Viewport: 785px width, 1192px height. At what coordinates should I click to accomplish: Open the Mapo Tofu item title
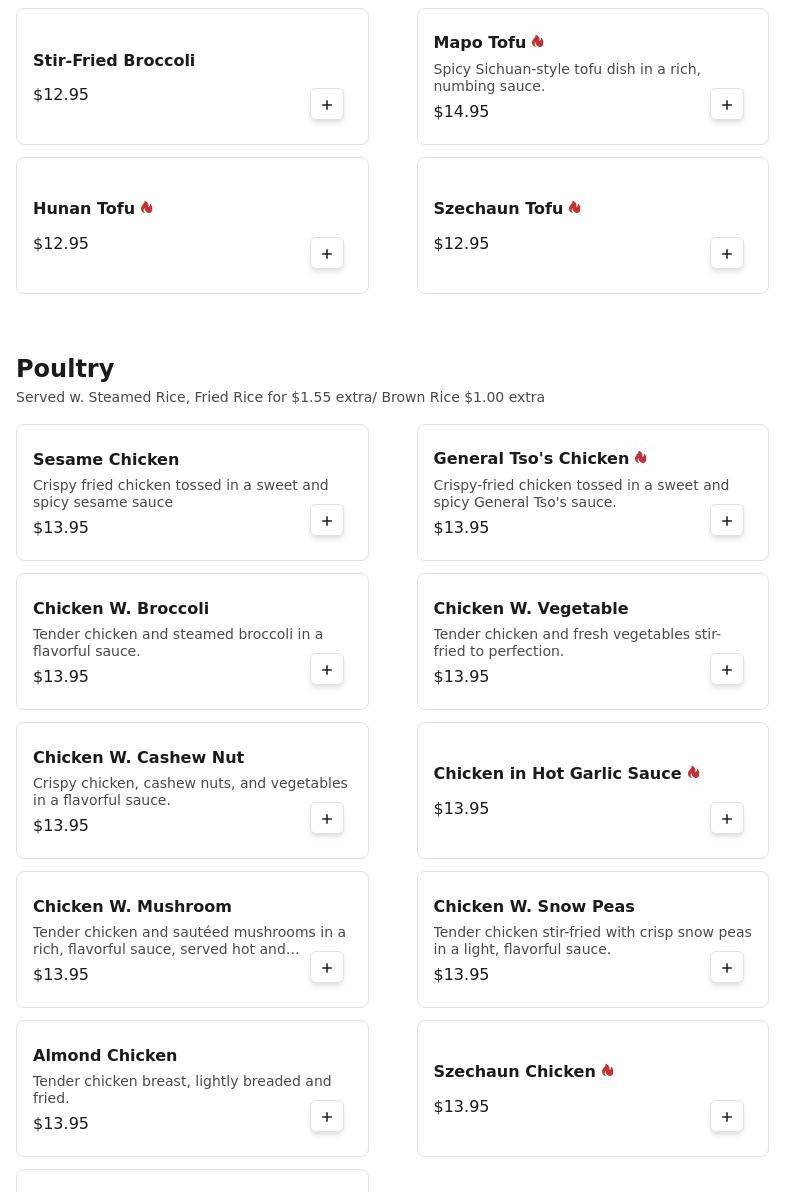click(x=479, y=42)
